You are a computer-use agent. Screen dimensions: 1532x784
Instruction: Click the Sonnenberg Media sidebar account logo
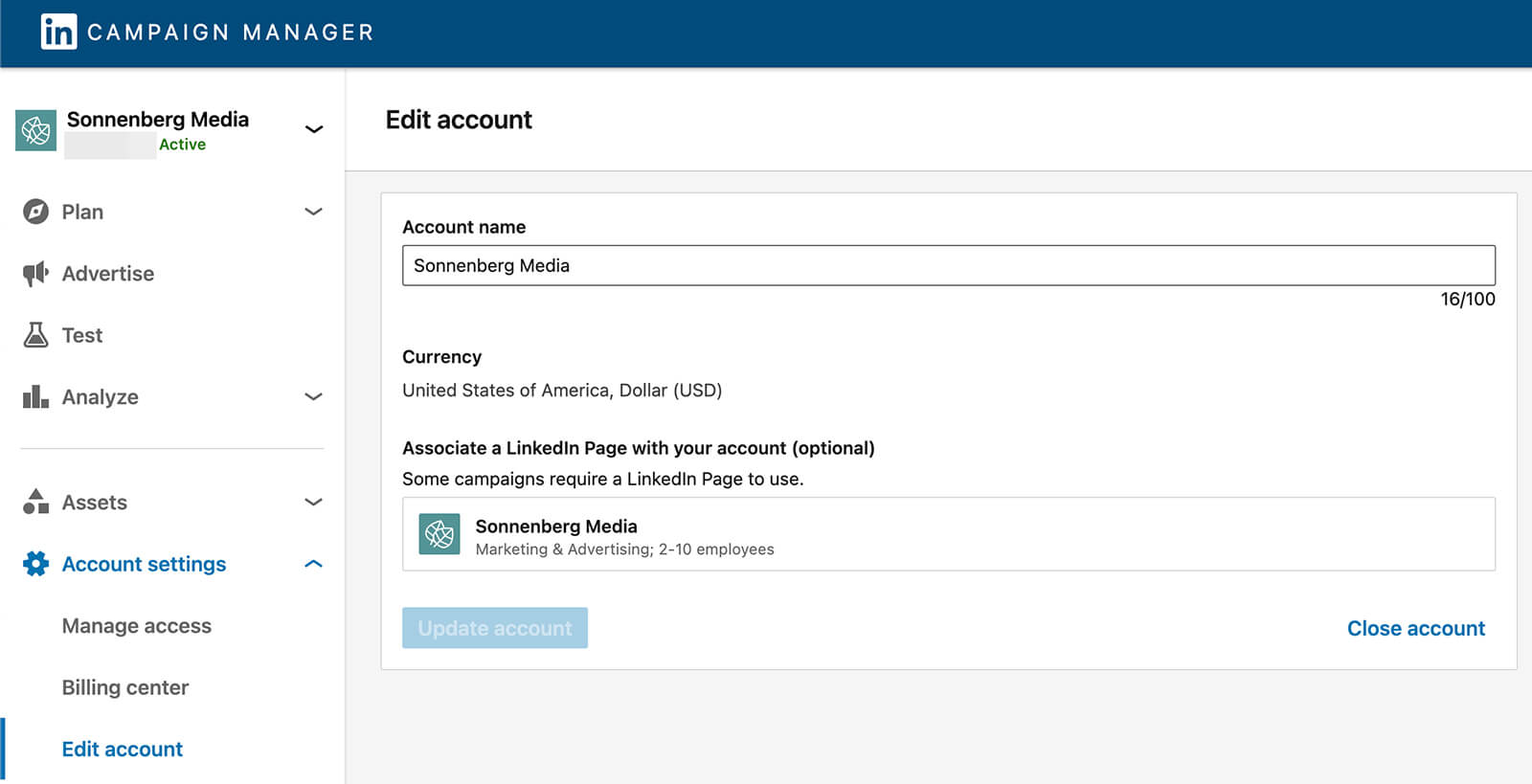click(35, 130)
